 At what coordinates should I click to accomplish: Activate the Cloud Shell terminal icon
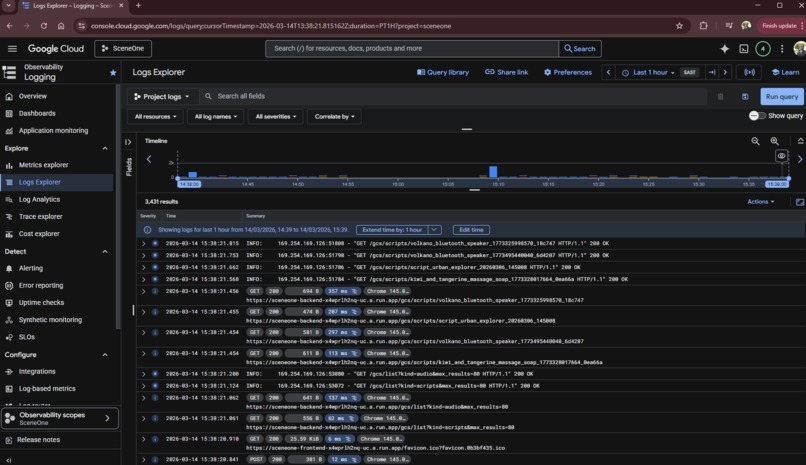pyautogui.click(x=744, y=48)
